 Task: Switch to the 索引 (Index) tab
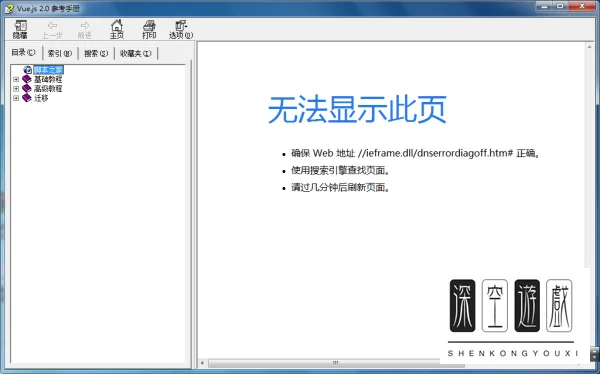(x=60, y=53)
